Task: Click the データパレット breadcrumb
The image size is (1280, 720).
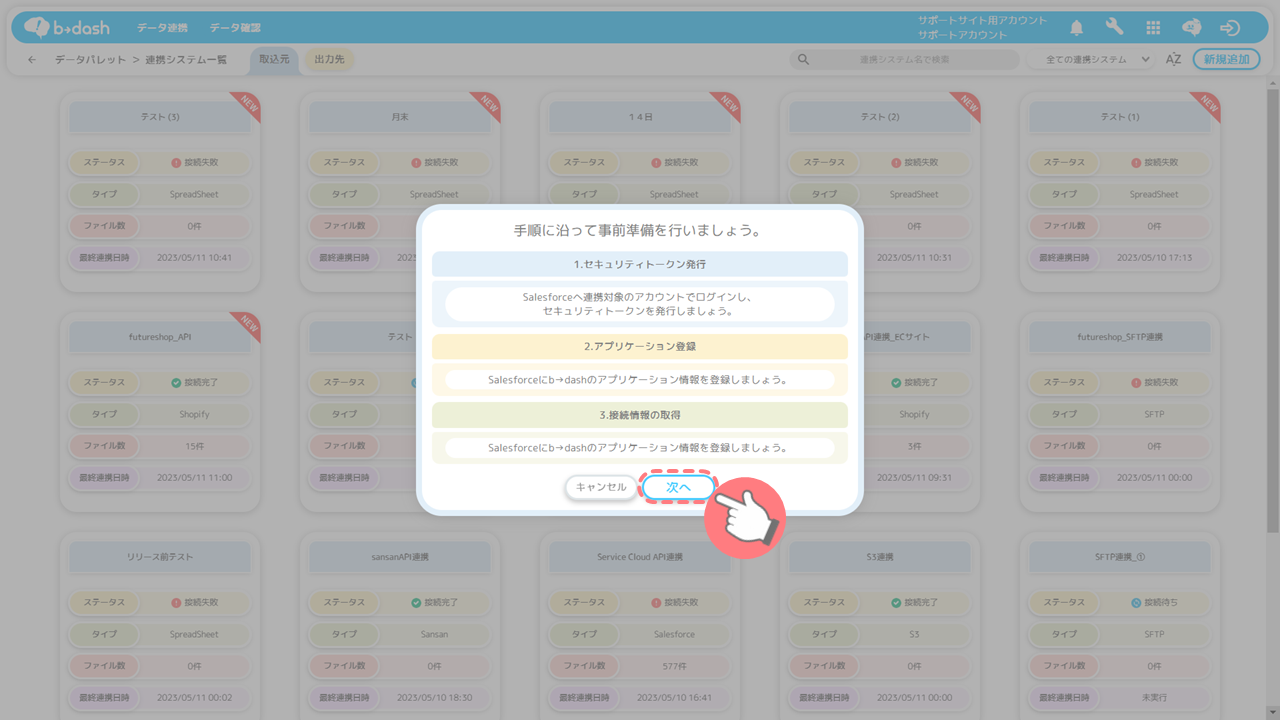Action: click(90, 60)
